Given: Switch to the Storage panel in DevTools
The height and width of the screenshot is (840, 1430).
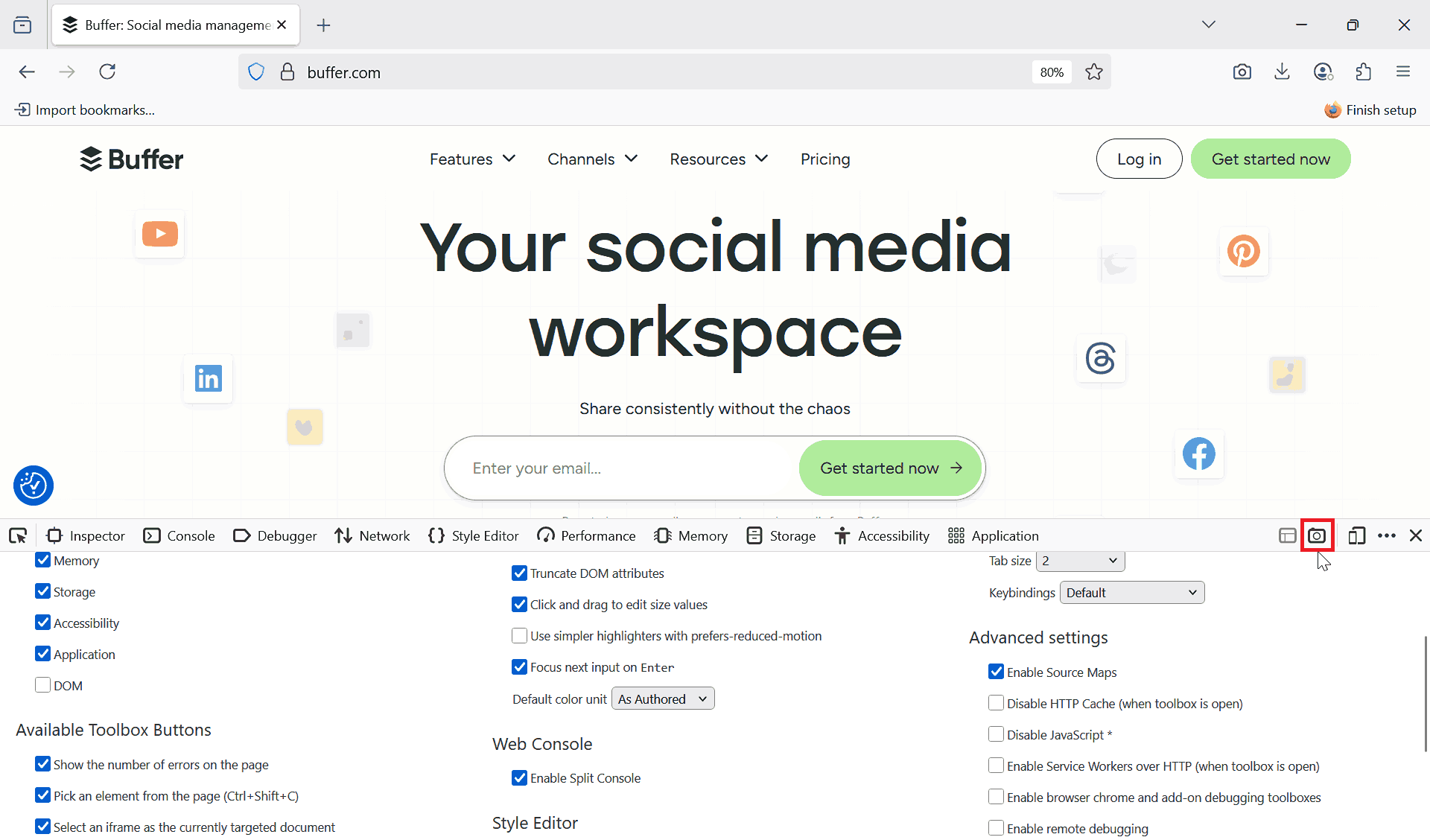Looking at the screenshot, I should coord(781,535).
